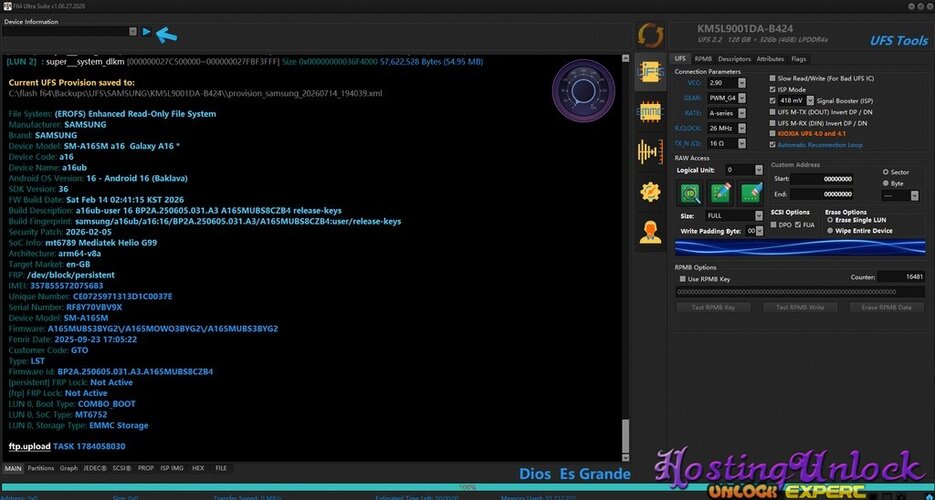The width and height of the screenshot is (935, 500).
Task: Click the log scrollbar down arrow
Action: 625,458
